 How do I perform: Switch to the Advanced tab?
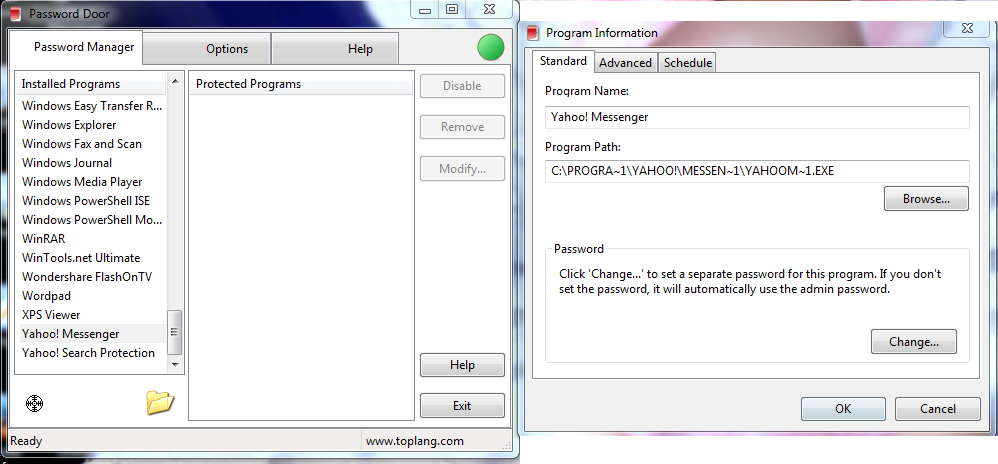626,62
